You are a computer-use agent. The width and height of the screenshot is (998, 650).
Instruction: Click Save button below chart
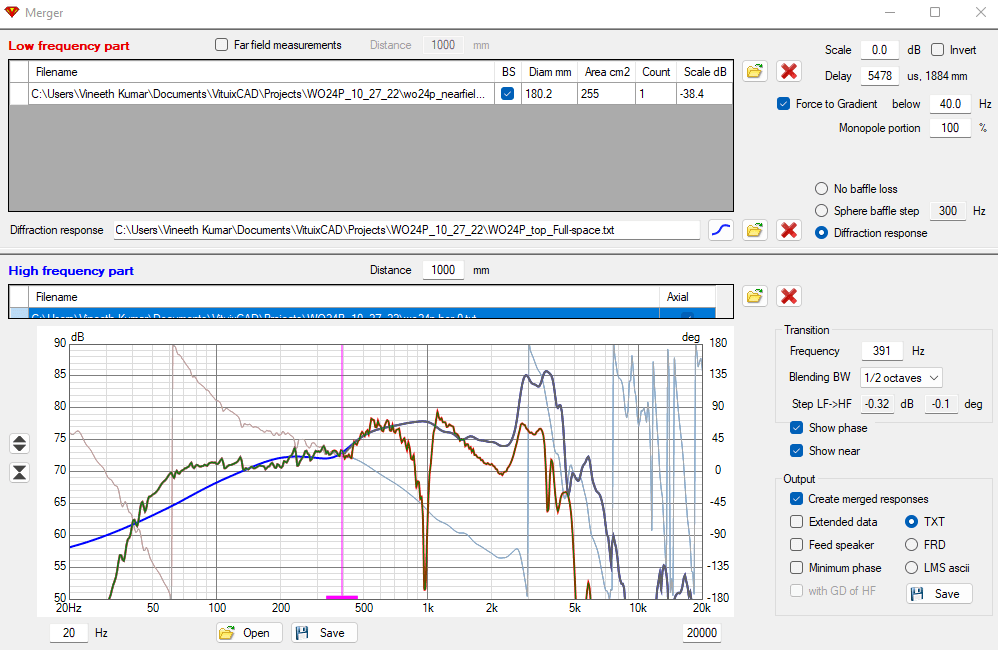coord(324,633)
